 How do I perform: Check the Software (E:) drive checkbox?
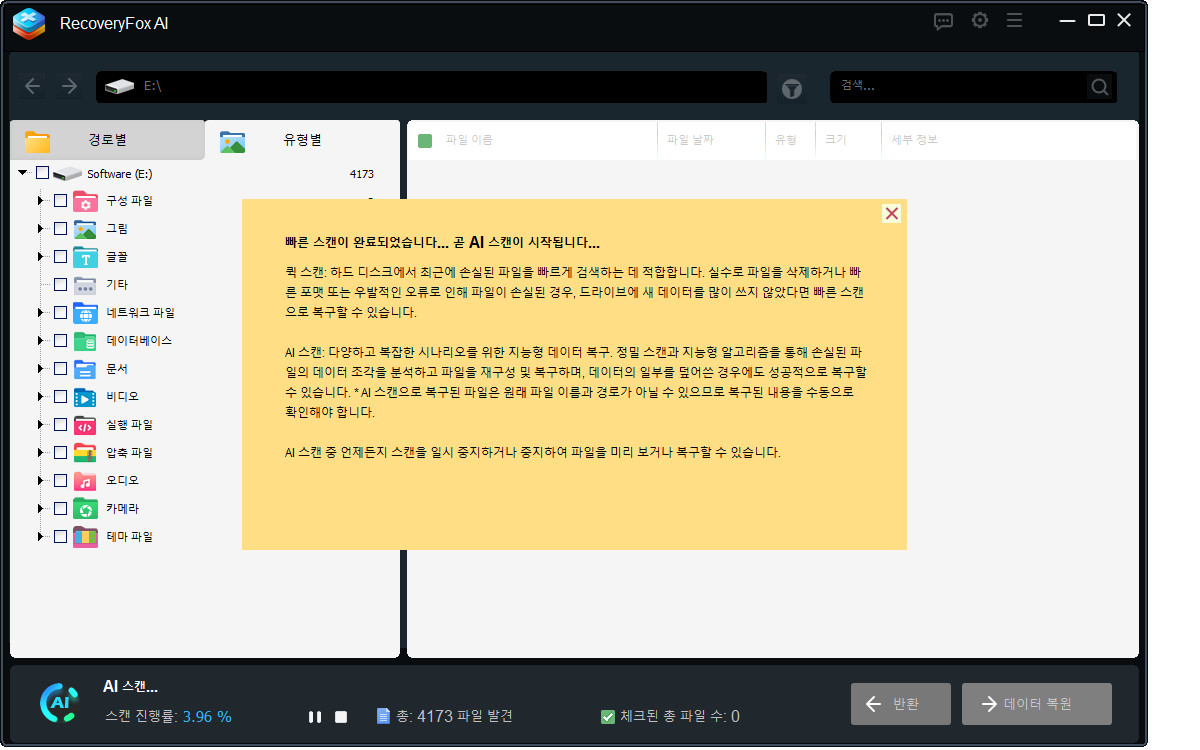coord(41,172)
